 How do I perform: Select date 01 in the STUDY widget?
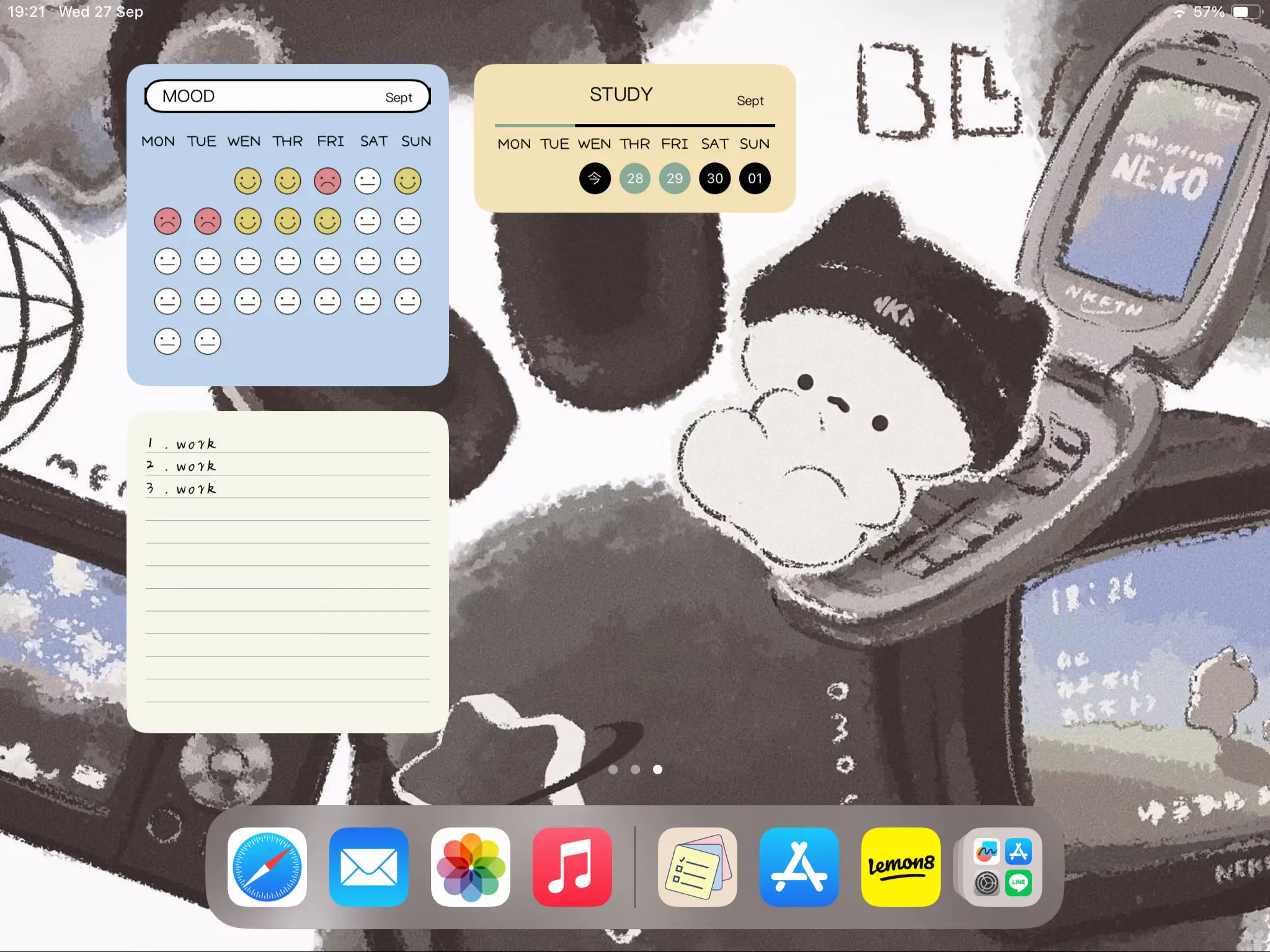coord(755,178)
